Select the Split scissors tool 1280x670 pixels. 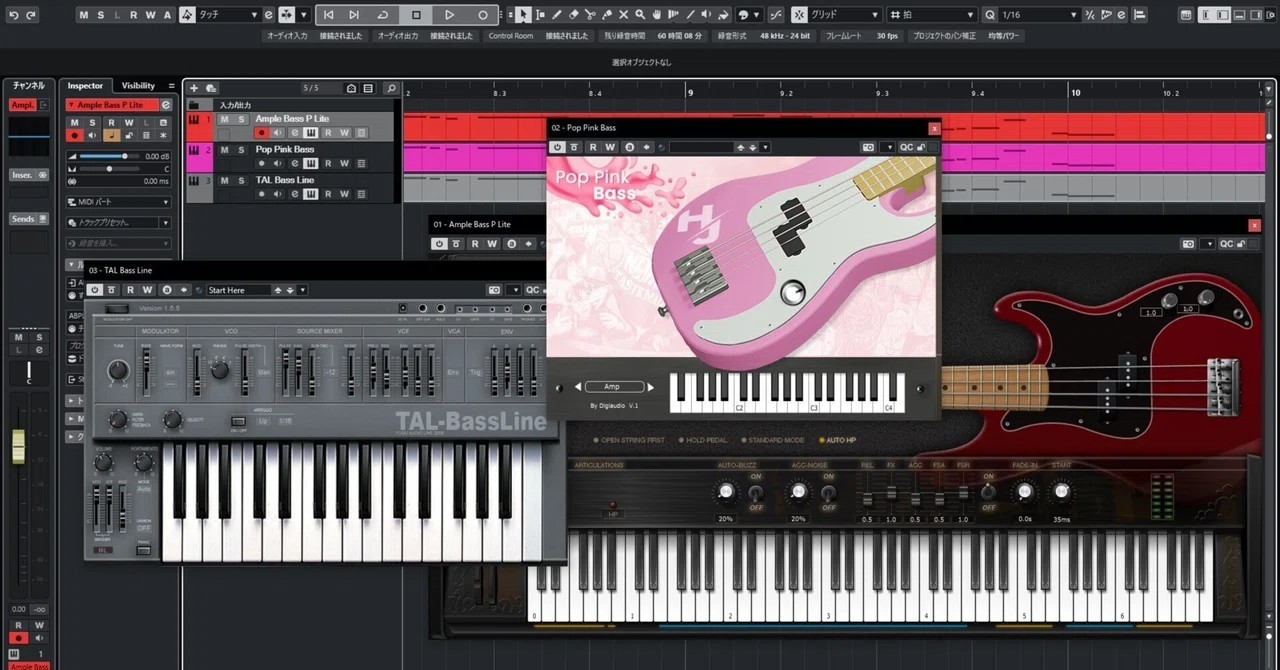[590, 15]
